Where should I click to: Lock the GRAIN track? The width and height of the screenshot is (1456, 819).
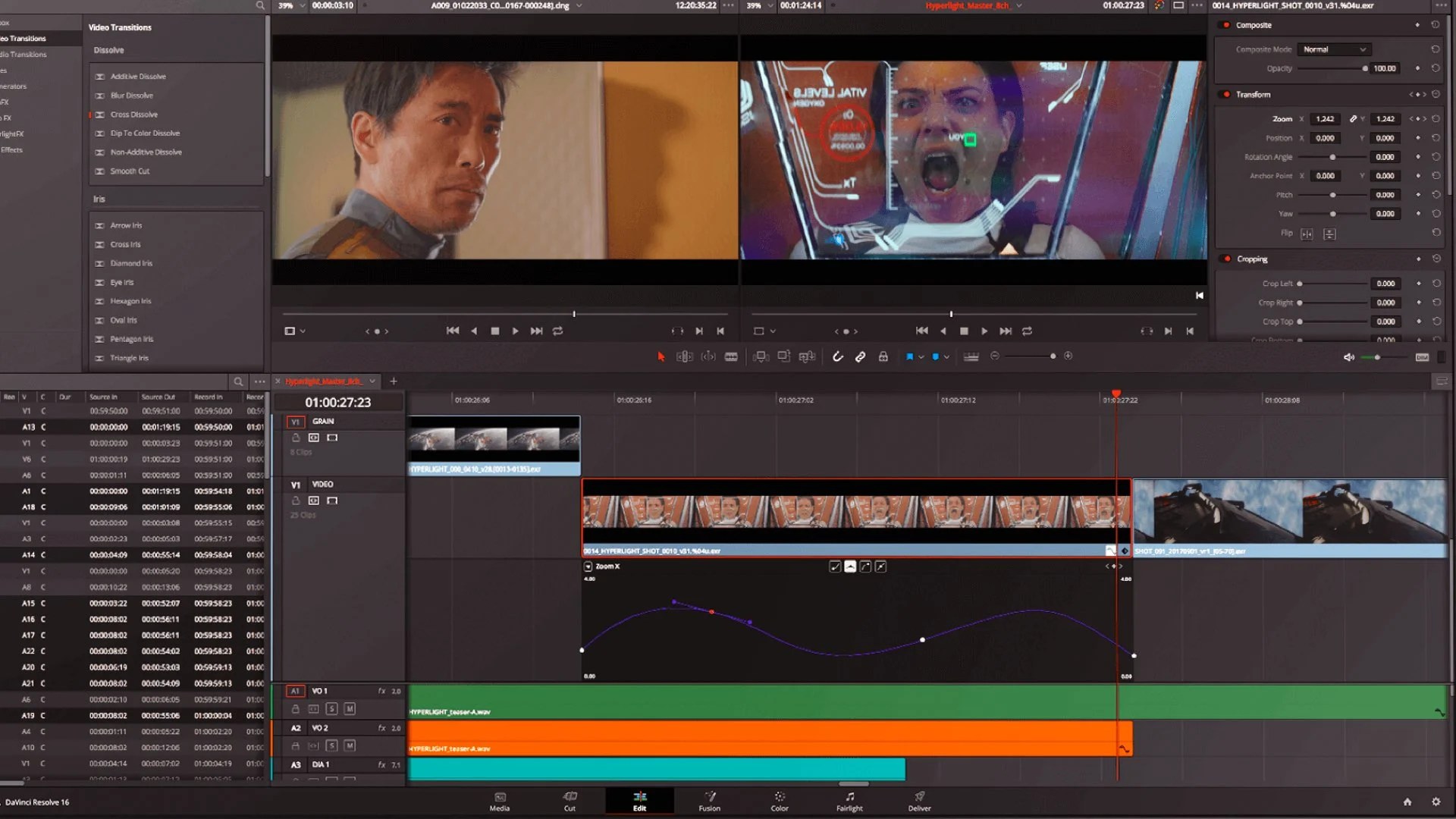tap(297, 438)
